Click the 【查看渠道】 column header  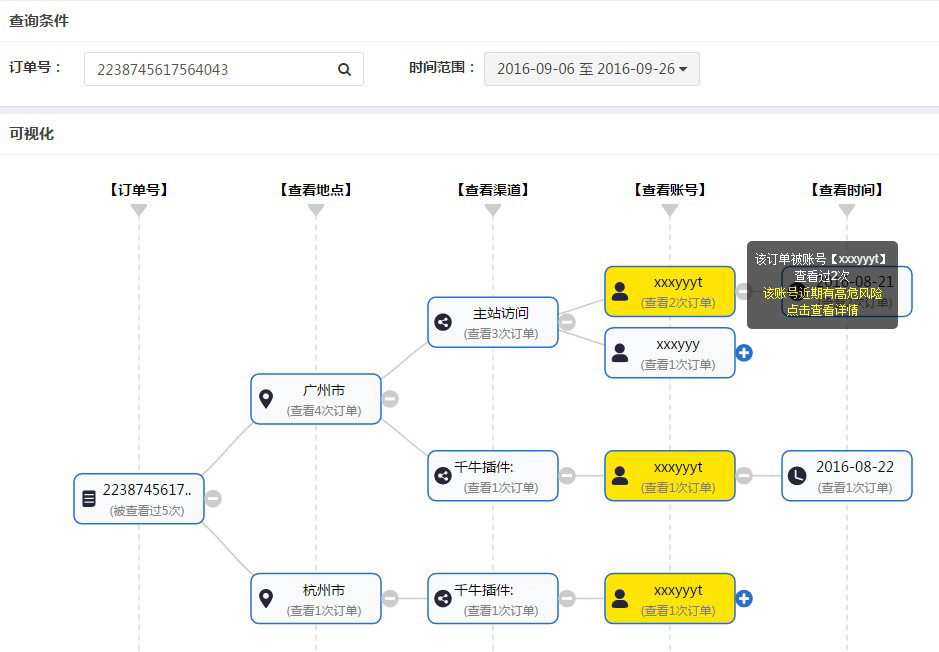point(493,190)
